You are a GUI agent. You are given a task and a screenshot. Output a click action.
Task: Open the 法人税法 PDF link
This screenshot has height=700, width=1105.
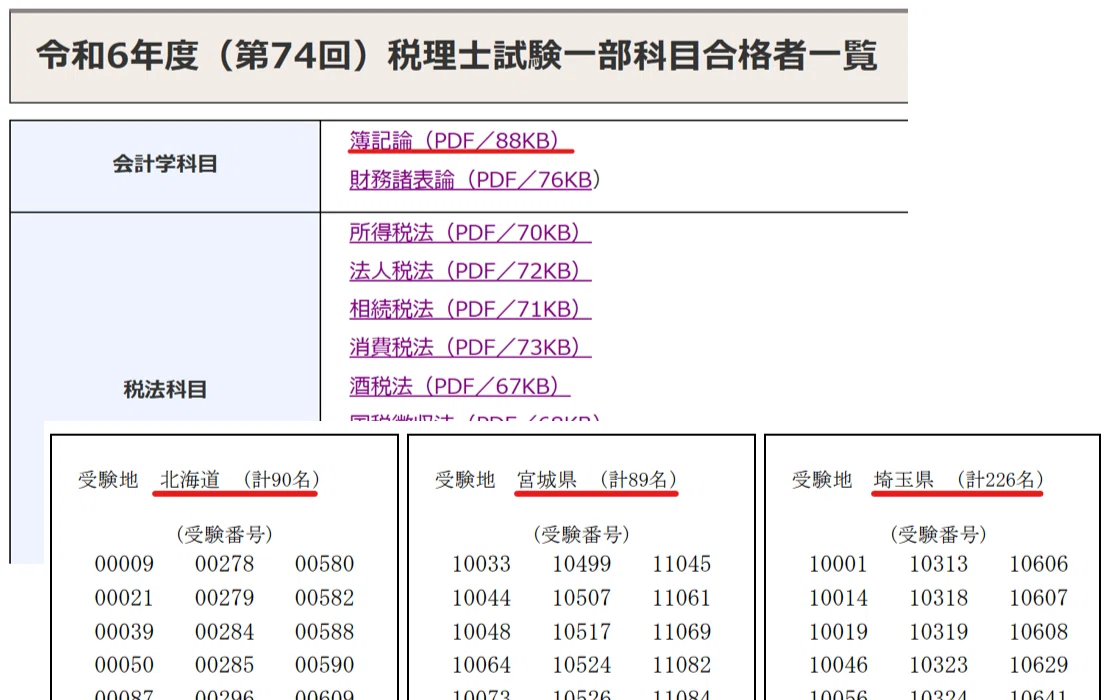pyautogui.click(x=470, y=271)
